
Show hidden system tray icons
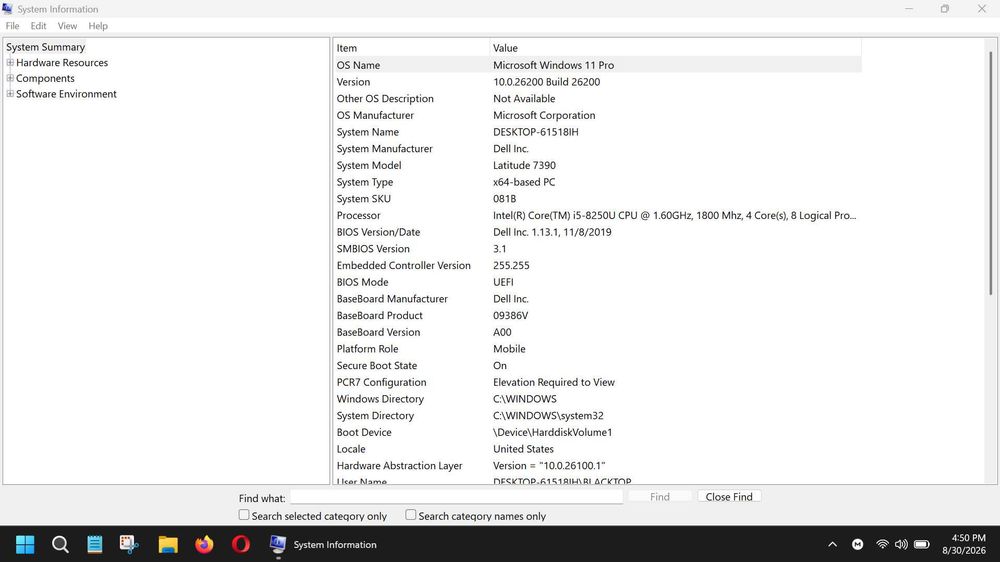(x=832, y=544)
